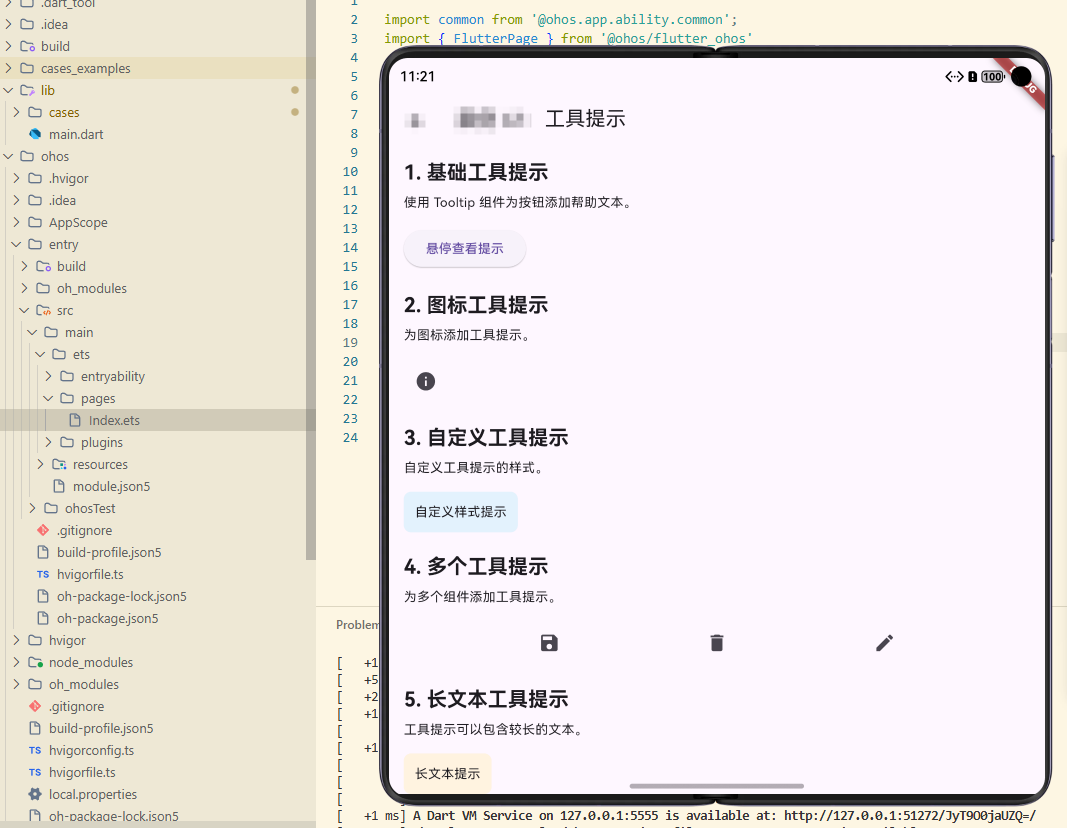This screenshot has width=1067, height=828.
Task: Open local.properties file
Action: [93, 794]
